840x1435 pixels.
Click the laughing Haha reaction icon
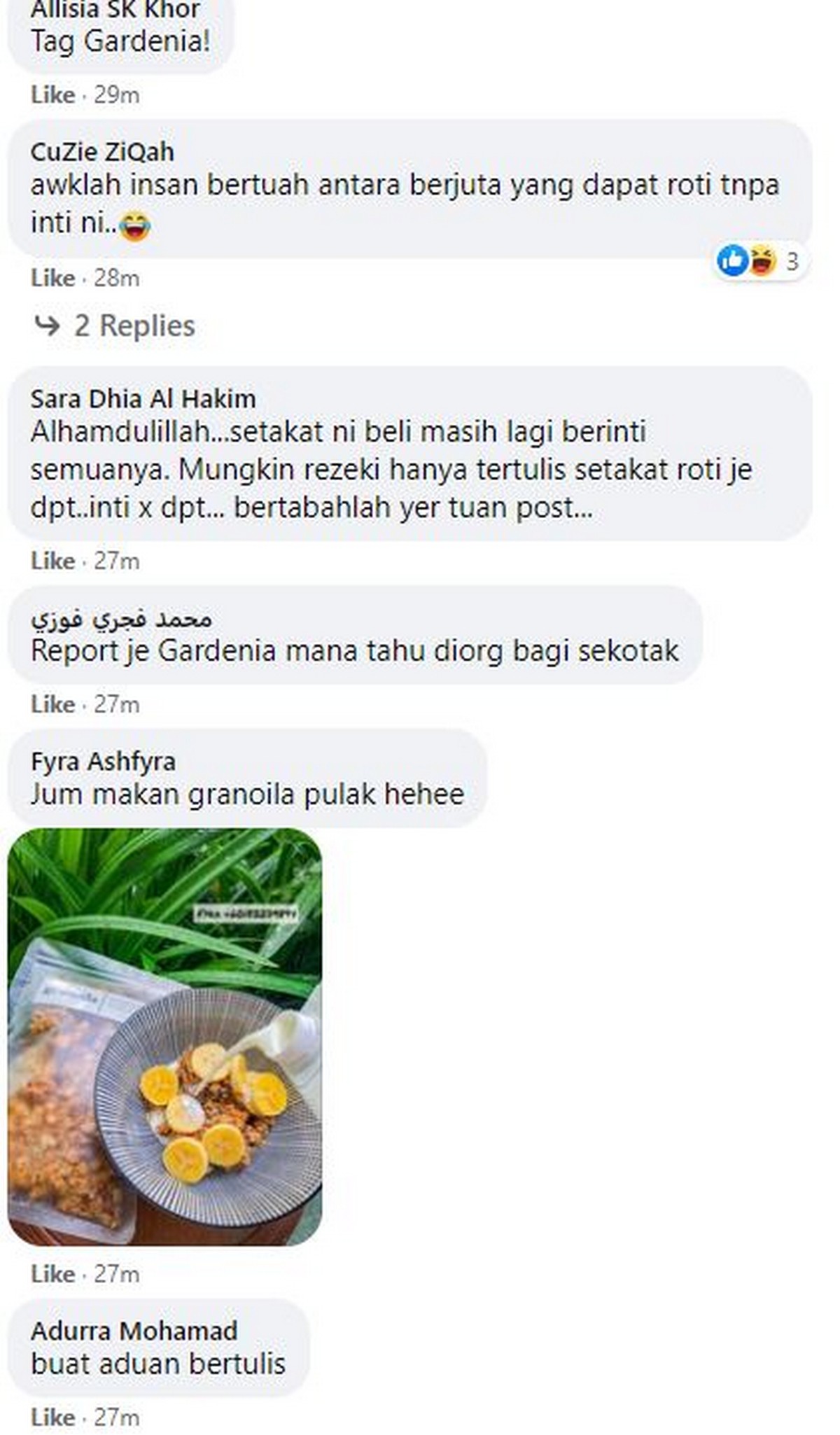click(761, 261)
